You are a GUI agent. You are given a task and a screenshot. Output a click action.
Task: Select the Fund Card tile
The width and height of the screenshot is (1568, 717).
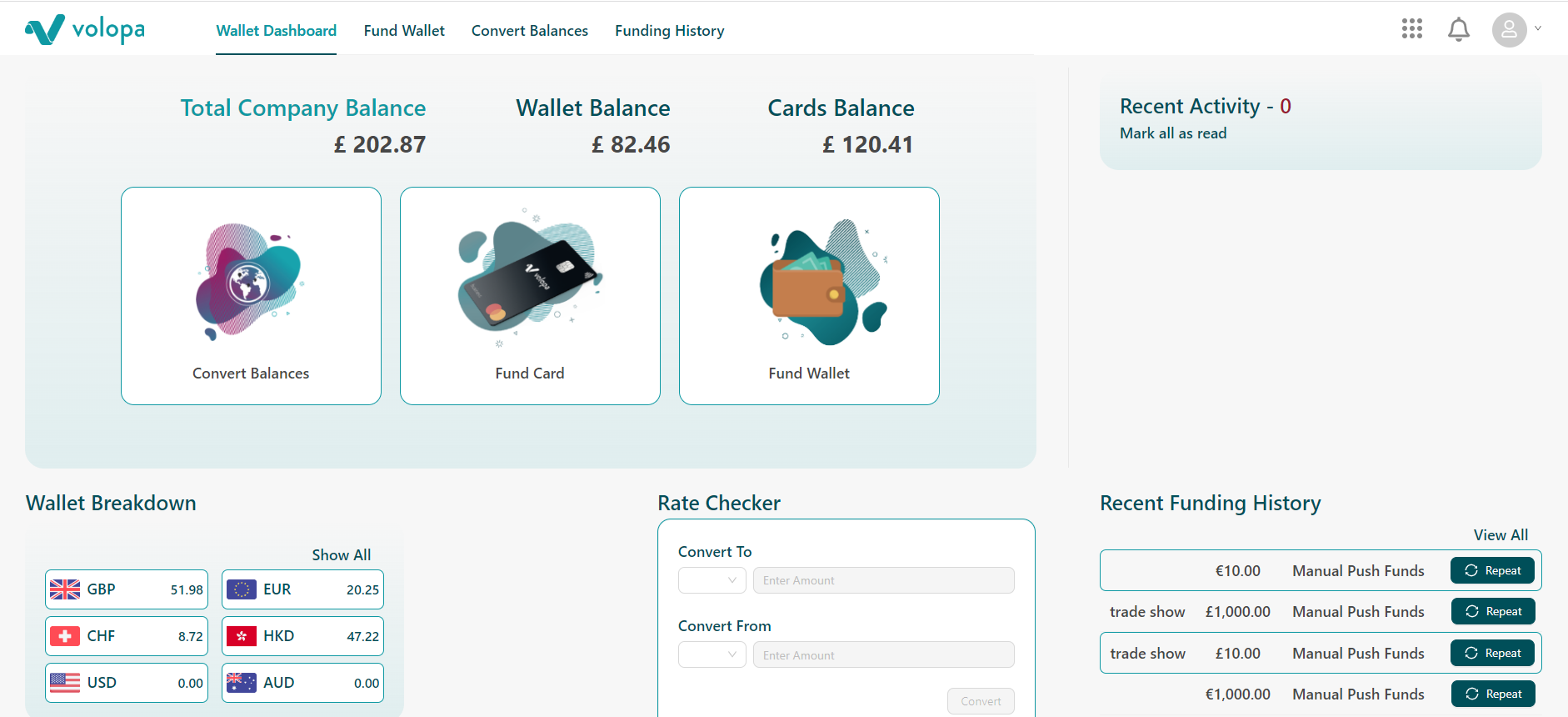point(530,296)
